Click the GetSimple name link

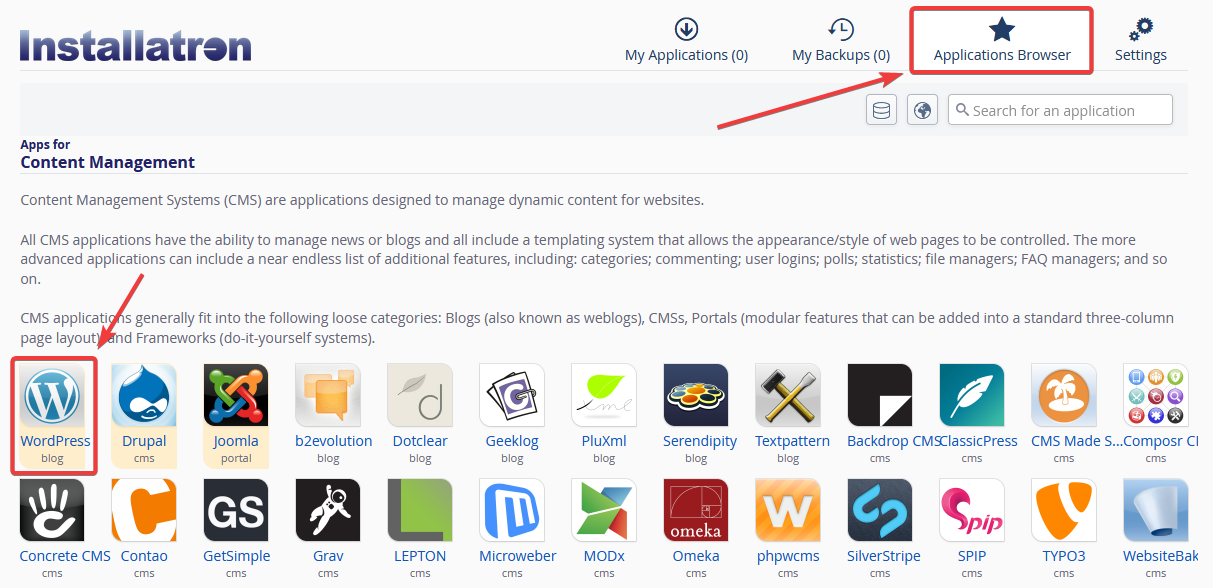point(236,556)
